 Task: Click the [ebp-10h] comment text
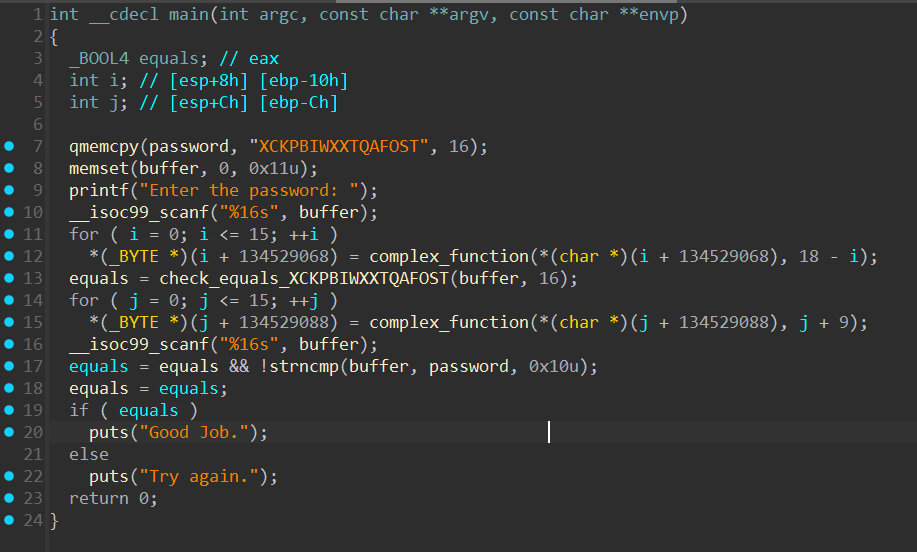tap(304, 80)
